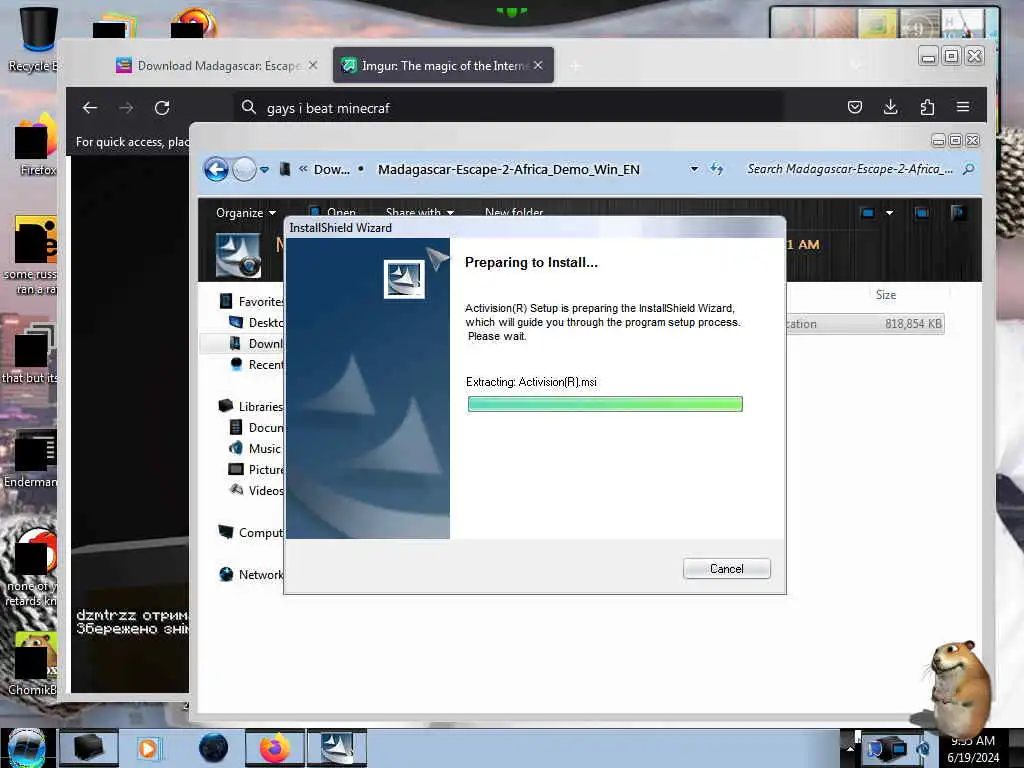Open the Firefox hamburger application menu
1024x768 pixels.
963,107
